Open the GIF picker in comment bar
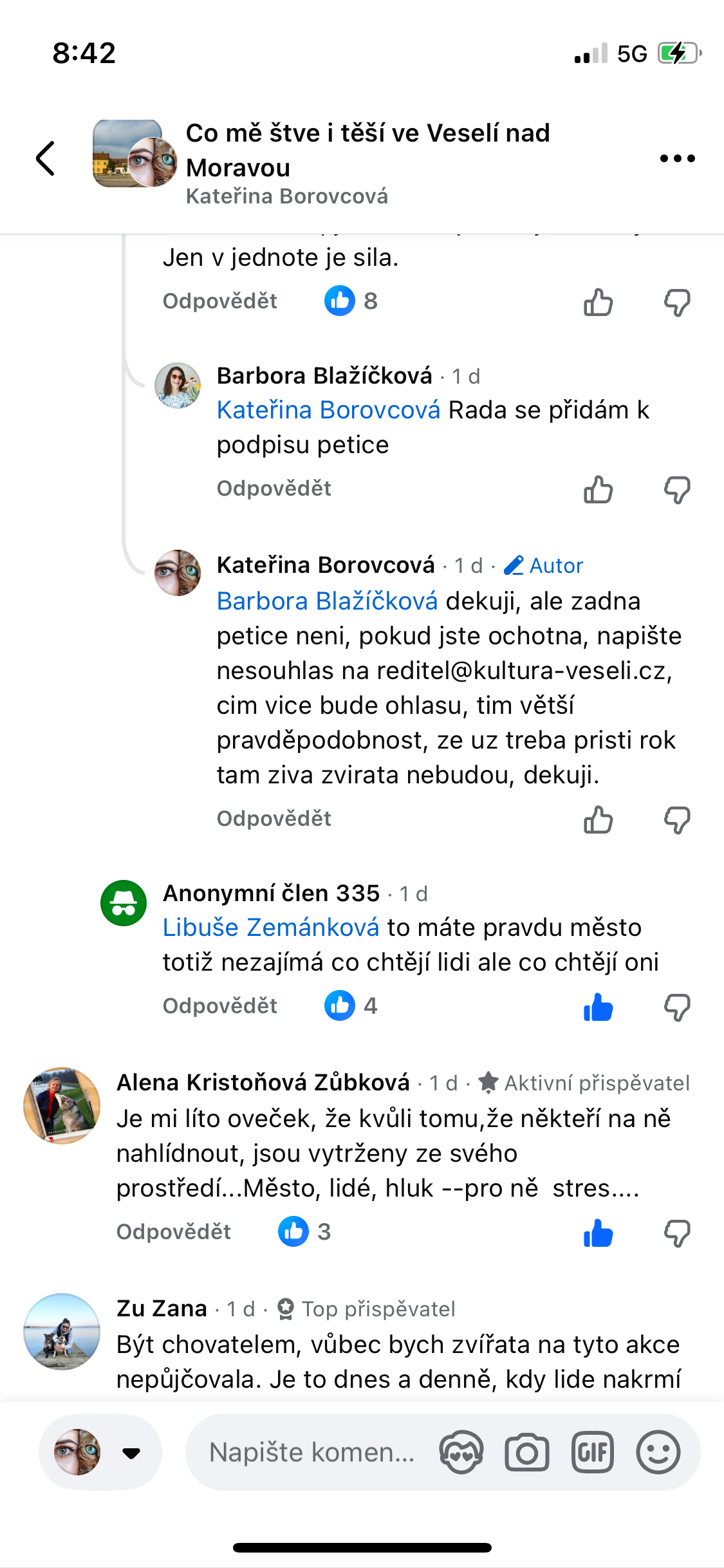The height and width of the screenshot is (1568, 724). 592,1453
